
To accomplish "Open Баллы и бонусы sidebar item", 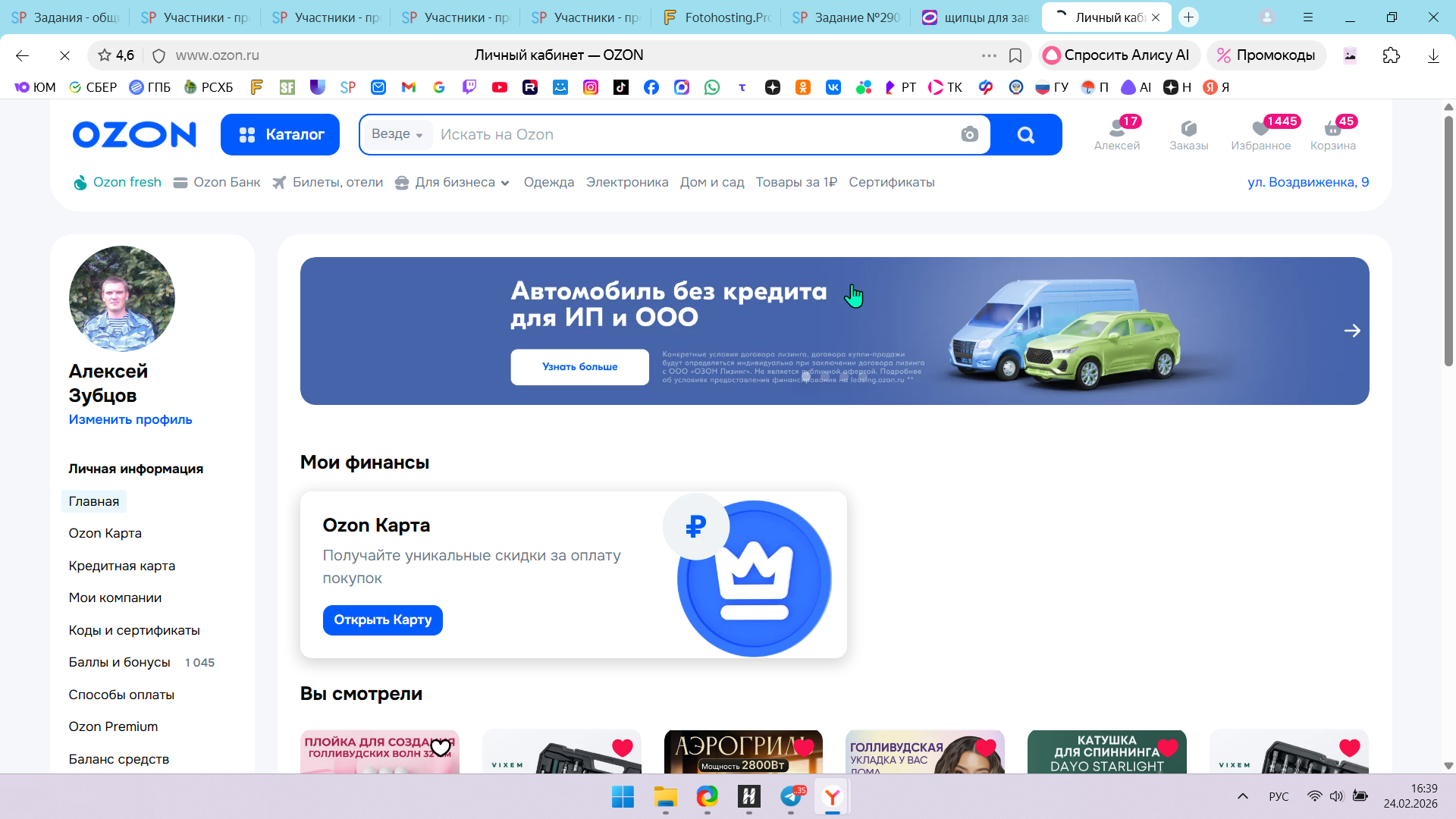I will (119, 662).
